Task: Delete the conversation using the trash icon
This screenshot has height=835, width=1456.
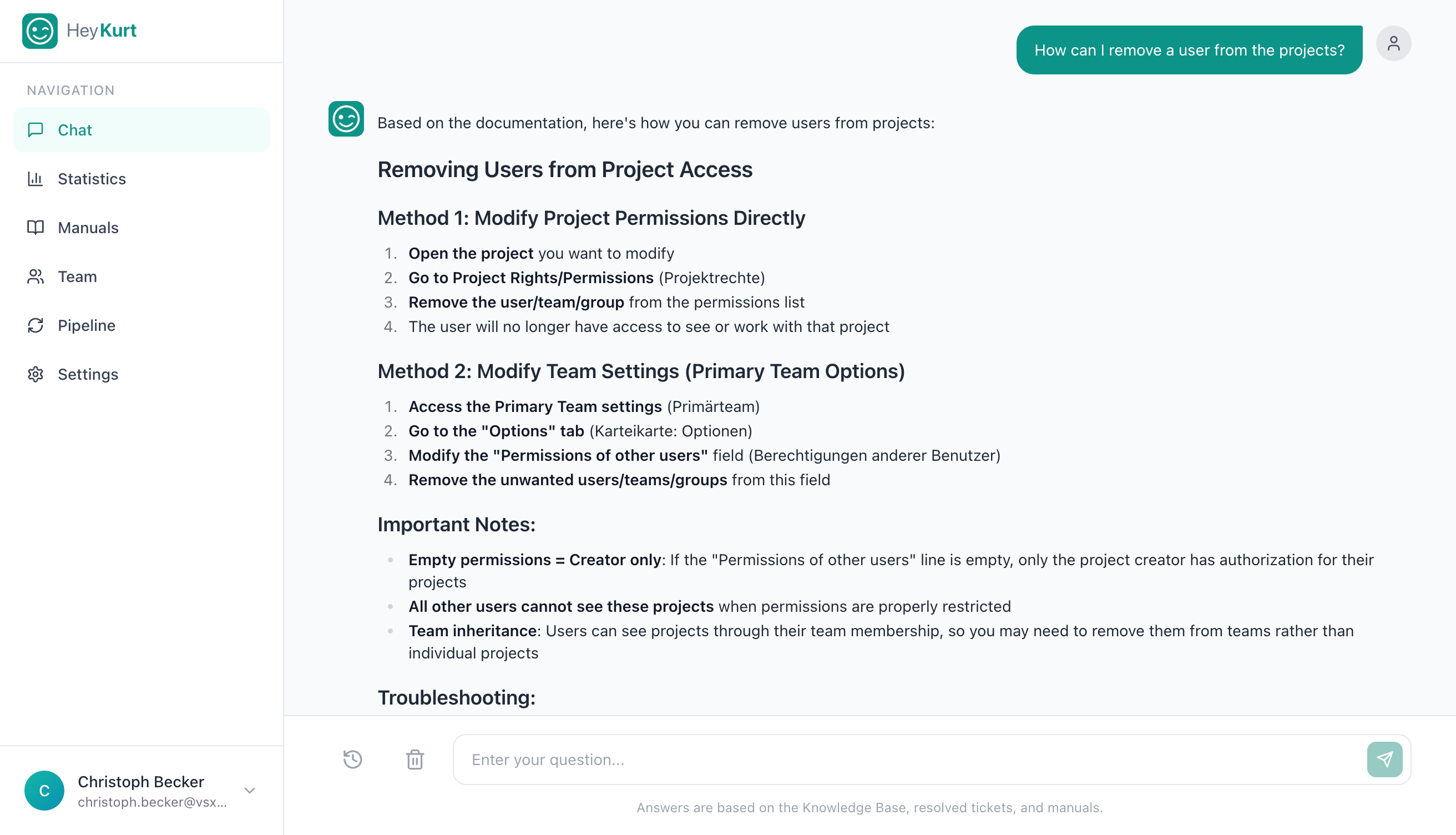Action: pos(414,759)
